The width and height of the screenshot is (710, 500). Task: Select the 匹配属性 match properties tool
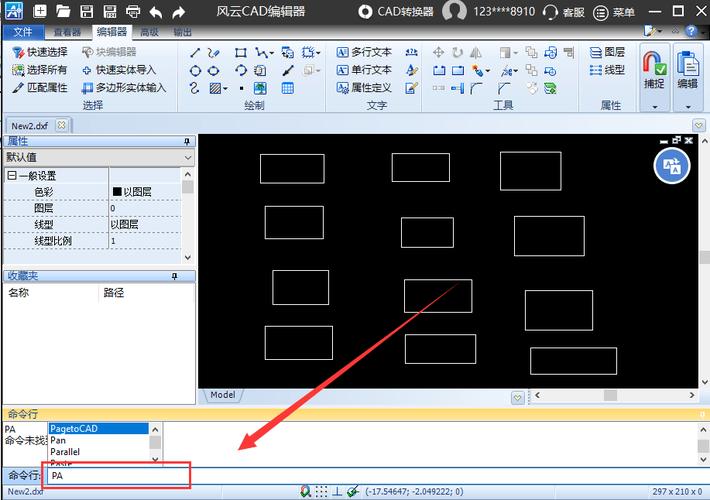click(x=40, y=88)
